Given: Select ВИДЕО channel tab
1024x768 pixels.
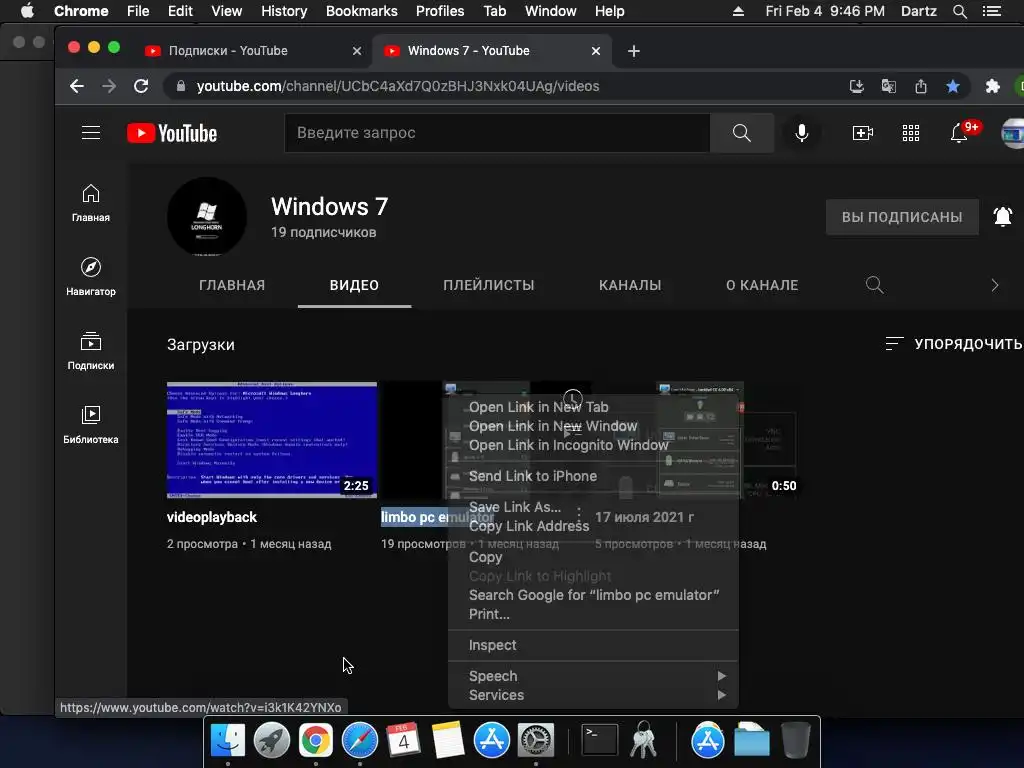Looking at the screenshot, I should coord(354,285).
